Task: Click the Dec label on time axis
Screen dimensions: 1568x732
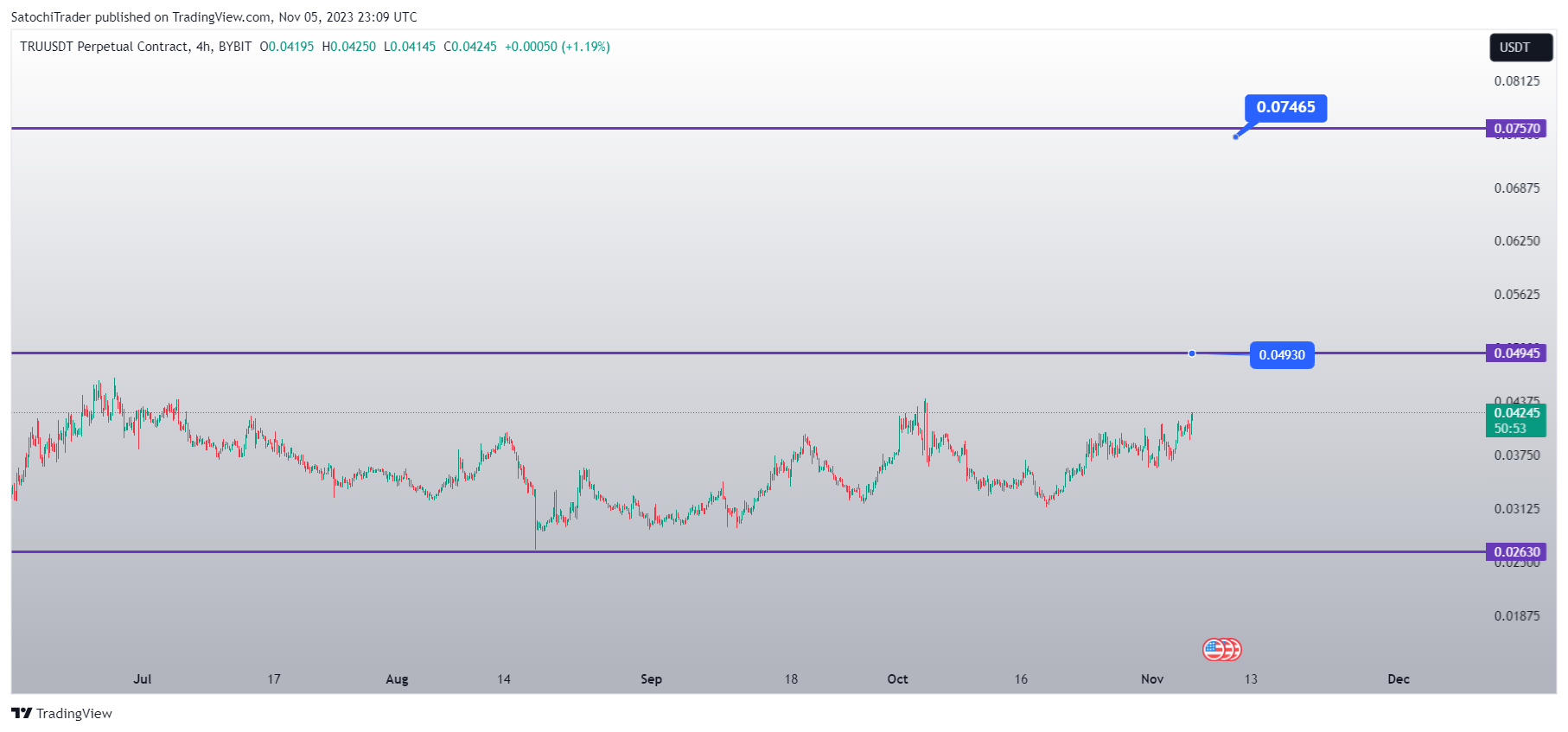Action: 1399,679
